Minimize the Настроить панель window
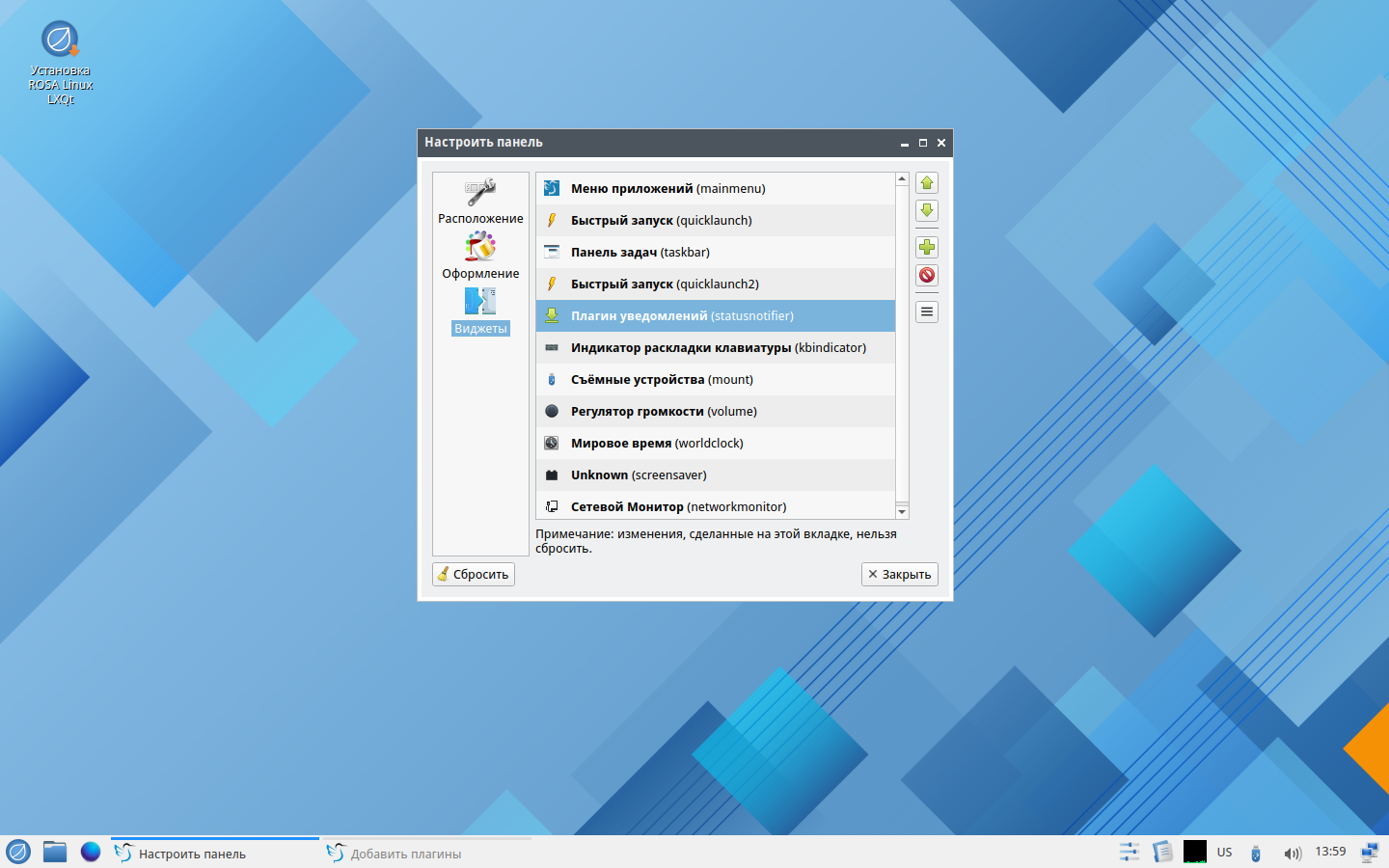The height and width of the screenshot is (868, 1389). click(x=905, y=143)
